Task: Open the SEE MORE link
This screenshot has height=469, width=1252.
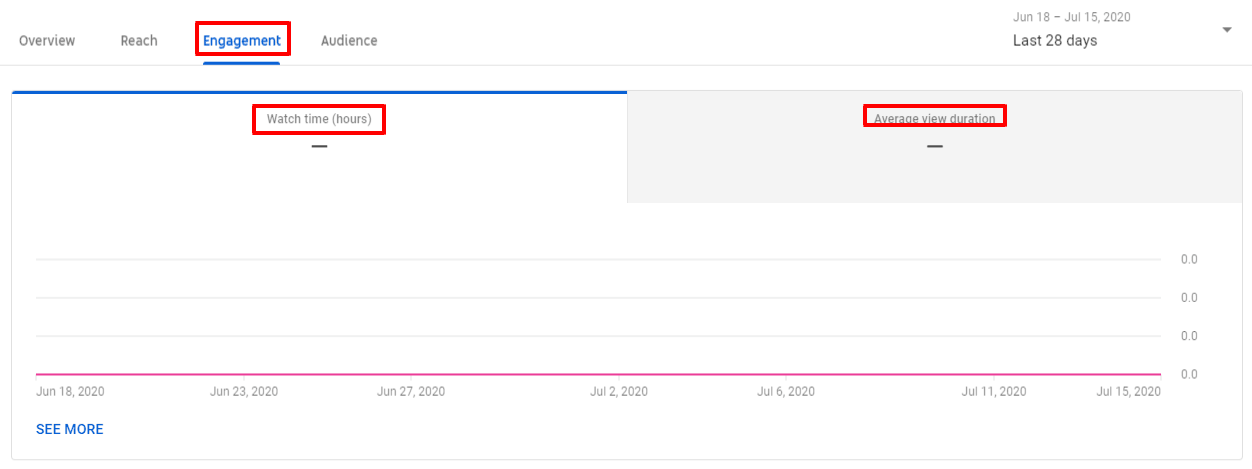Action: click(70, 429)
